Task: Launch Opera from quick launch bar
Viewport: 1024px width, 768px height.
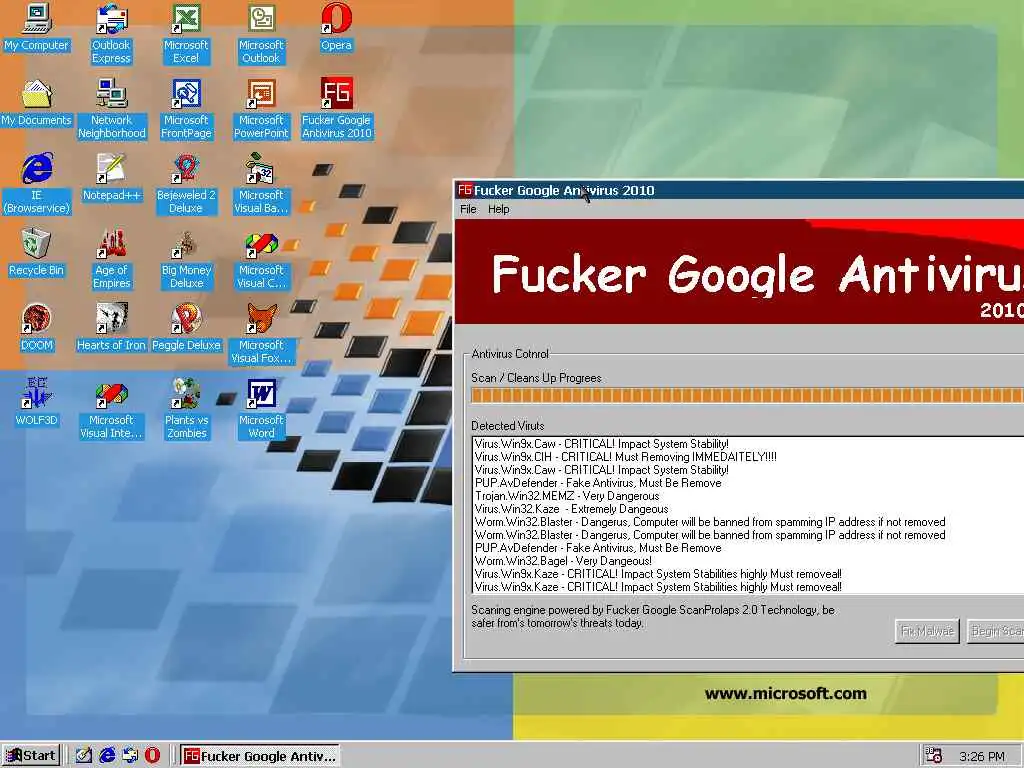Action: (152, 756)
